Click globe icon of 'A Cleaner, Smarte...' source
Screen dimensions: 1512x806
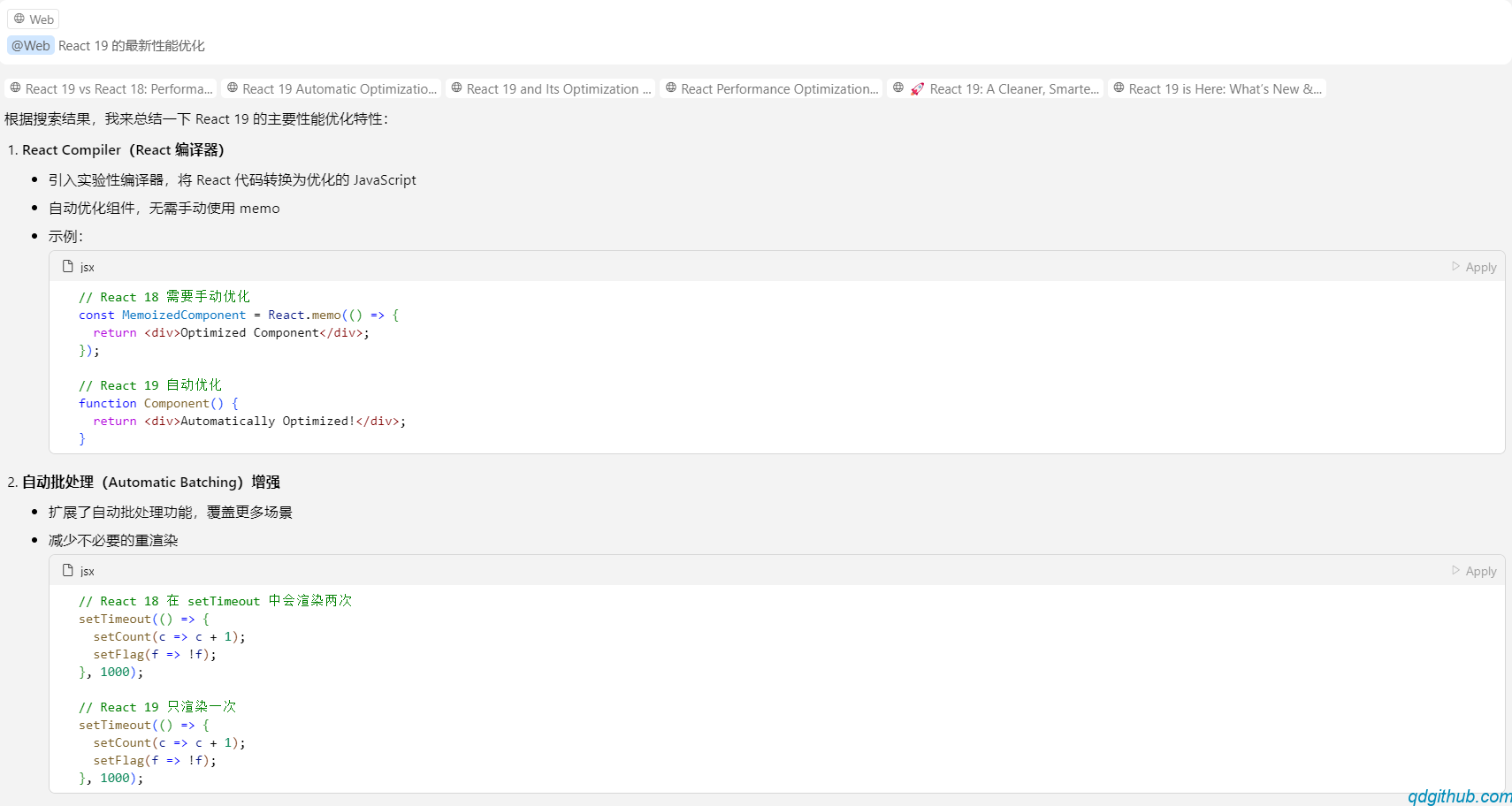(x=898, y=88)
